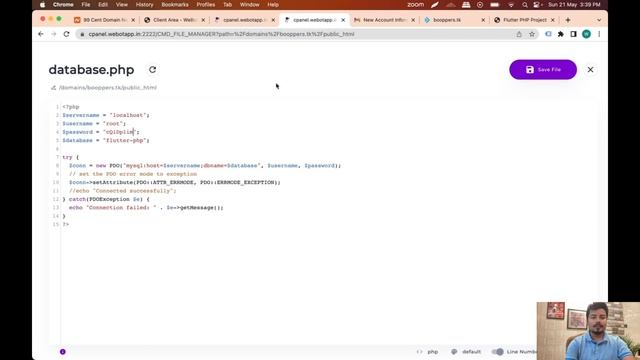
Task: Share this page from the address bar
Action: (x=519, y=34)
